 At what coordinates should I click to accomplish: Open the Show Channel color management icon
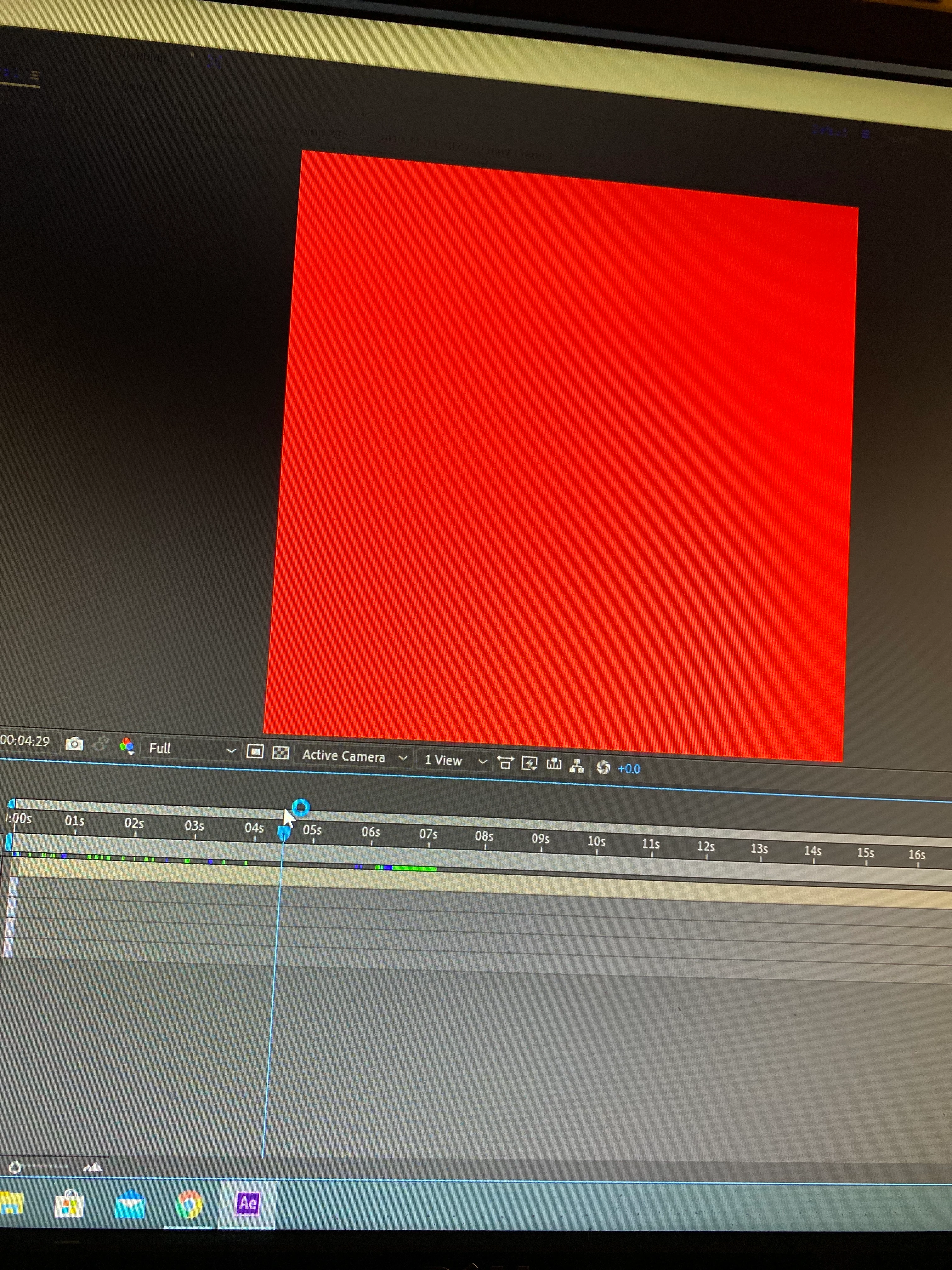(x=127, y=746)
